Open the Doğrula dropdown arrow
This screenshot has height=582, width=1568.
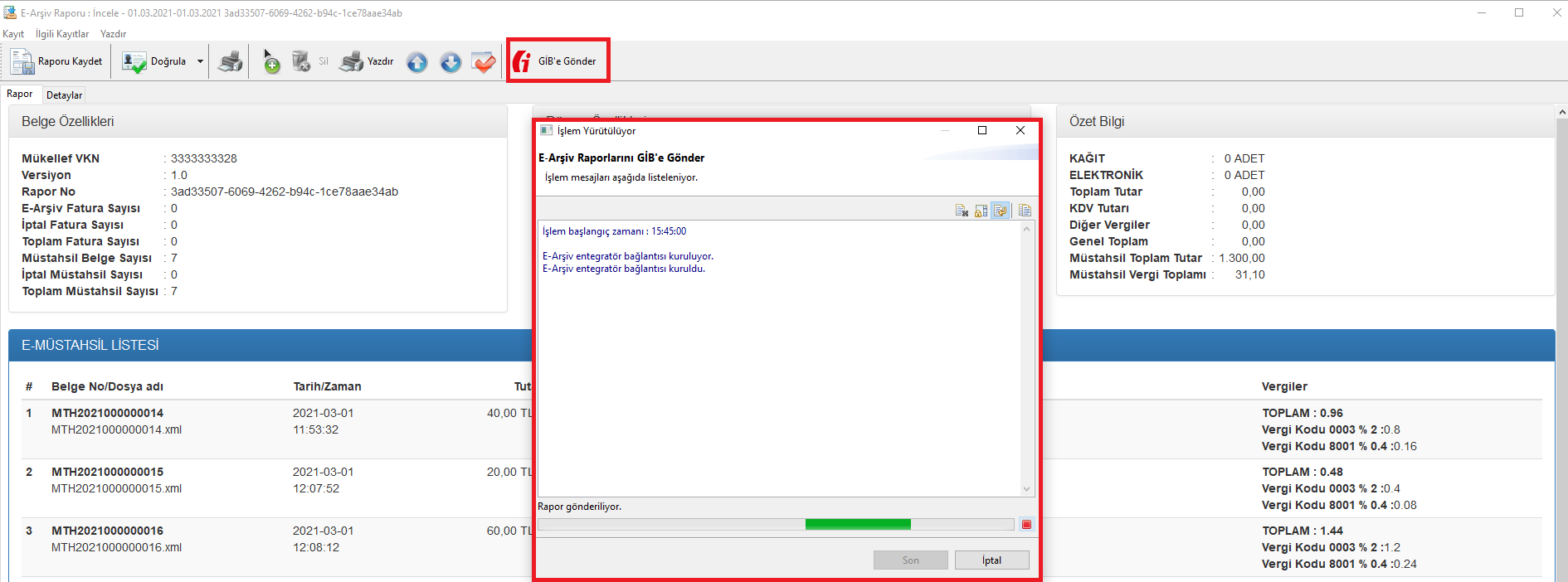200,61
